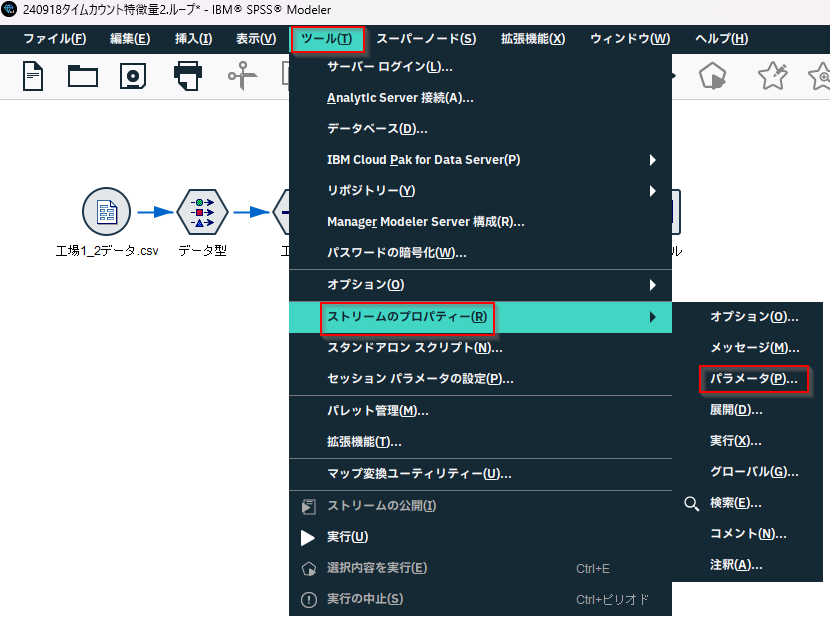Click the Save disk toolbar icon
The width and height of the screenshot is (830, 635).
(133, 76)
